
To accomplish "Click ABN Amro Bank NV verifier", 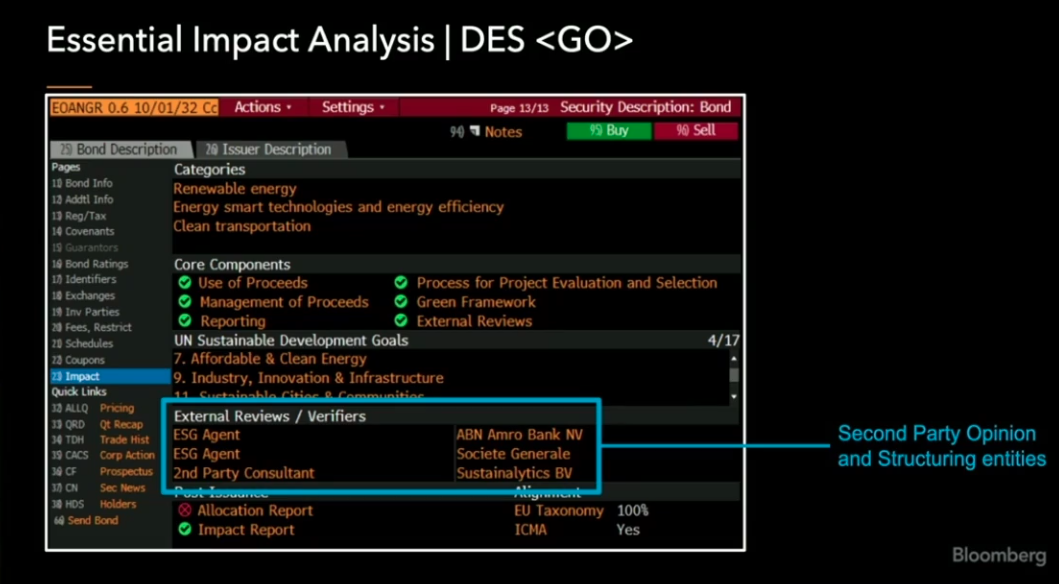I will click(519, 435).
